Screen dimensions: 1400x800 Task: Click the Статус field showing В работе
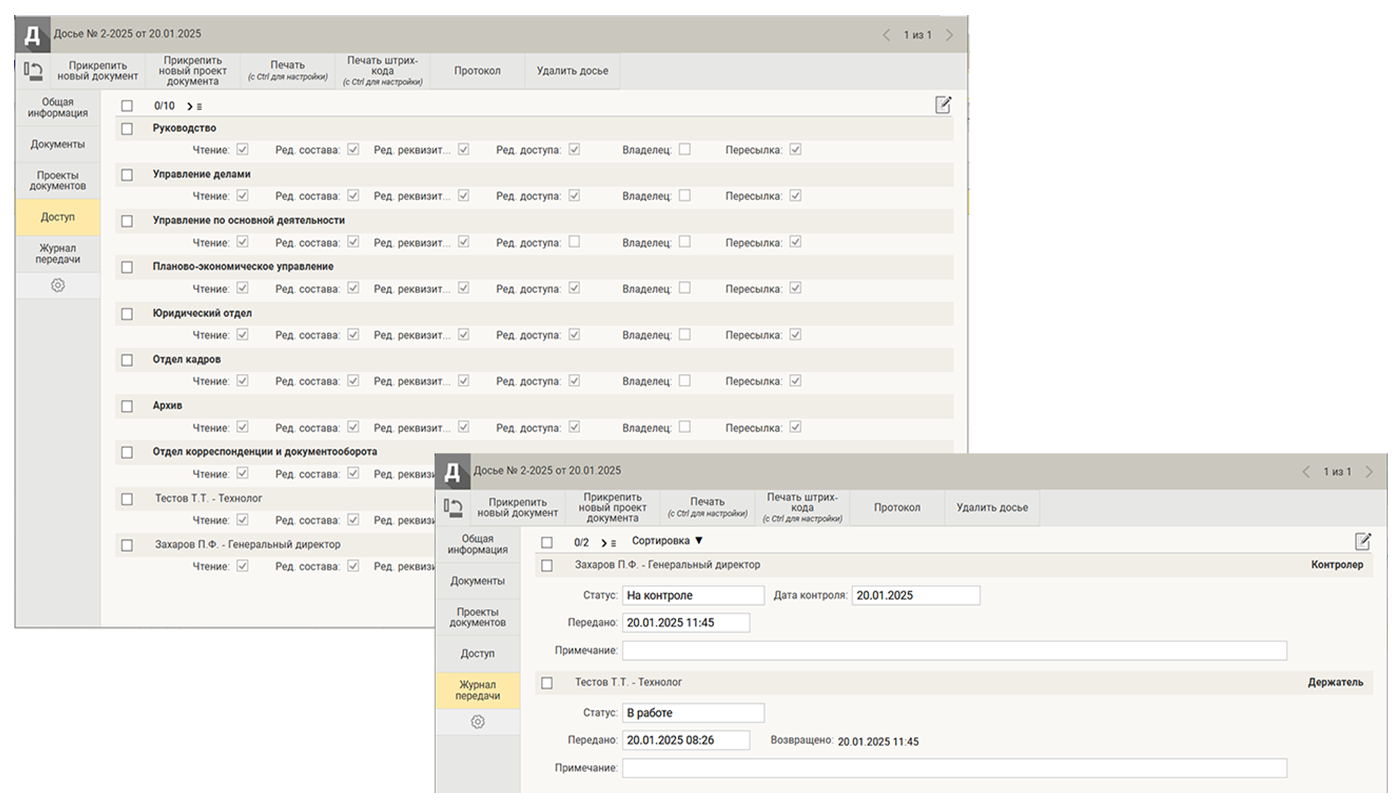point(693,713)
